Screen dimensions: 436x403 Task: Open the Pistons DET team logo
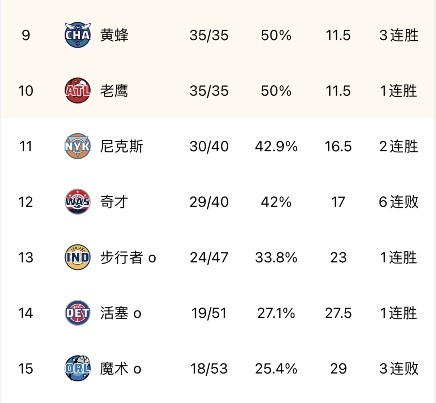pyautogui.click(x=78, y=313)
